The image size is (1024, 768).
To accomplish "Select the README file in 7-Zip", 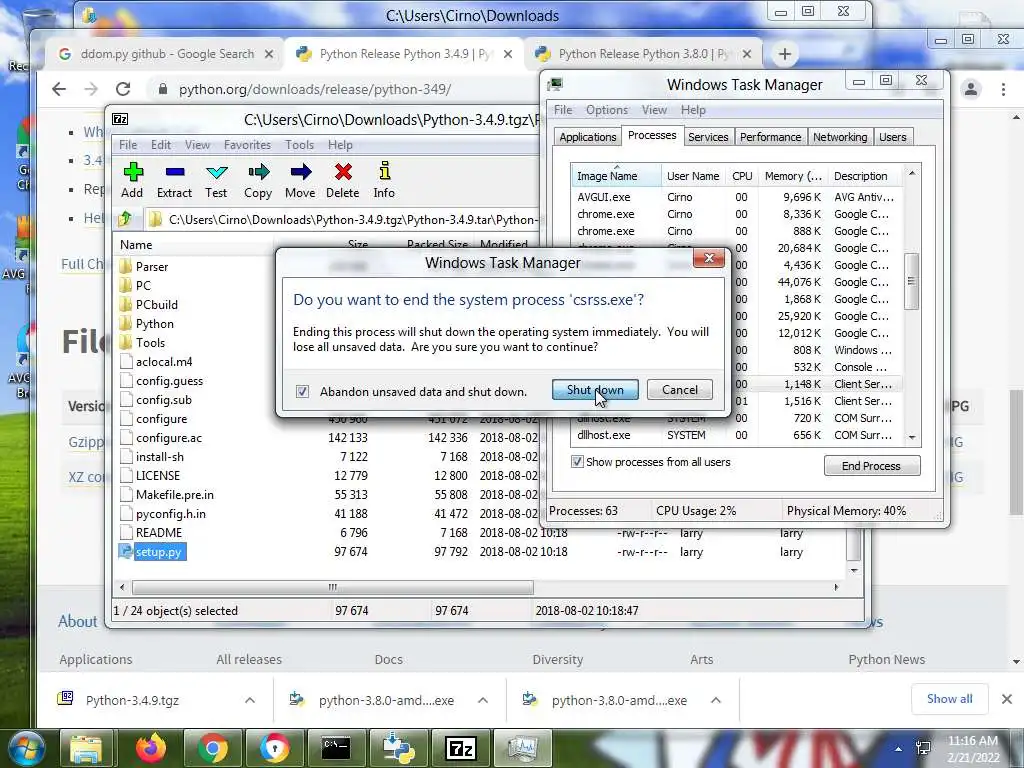I will tap(159, 533).
